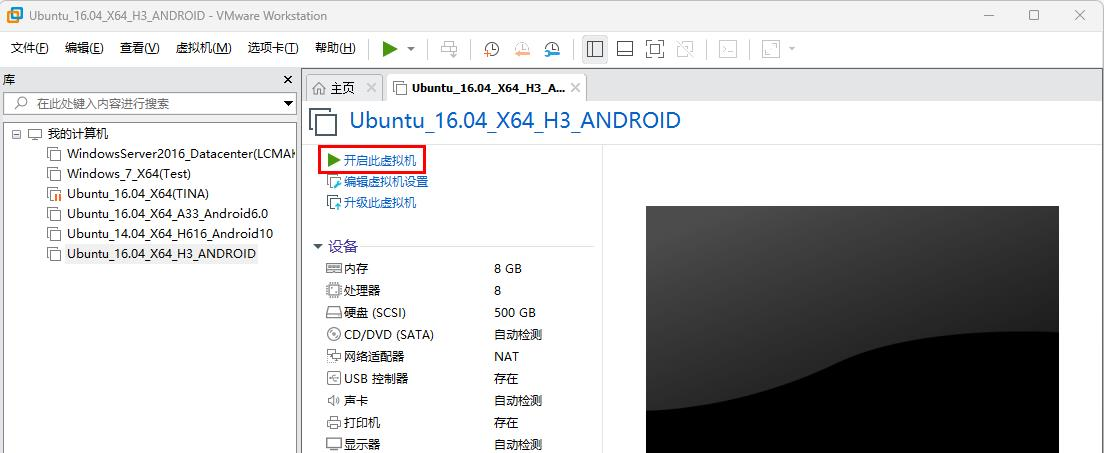
Task: Click the VMware Workstation title bar icon
Action: 14,15
